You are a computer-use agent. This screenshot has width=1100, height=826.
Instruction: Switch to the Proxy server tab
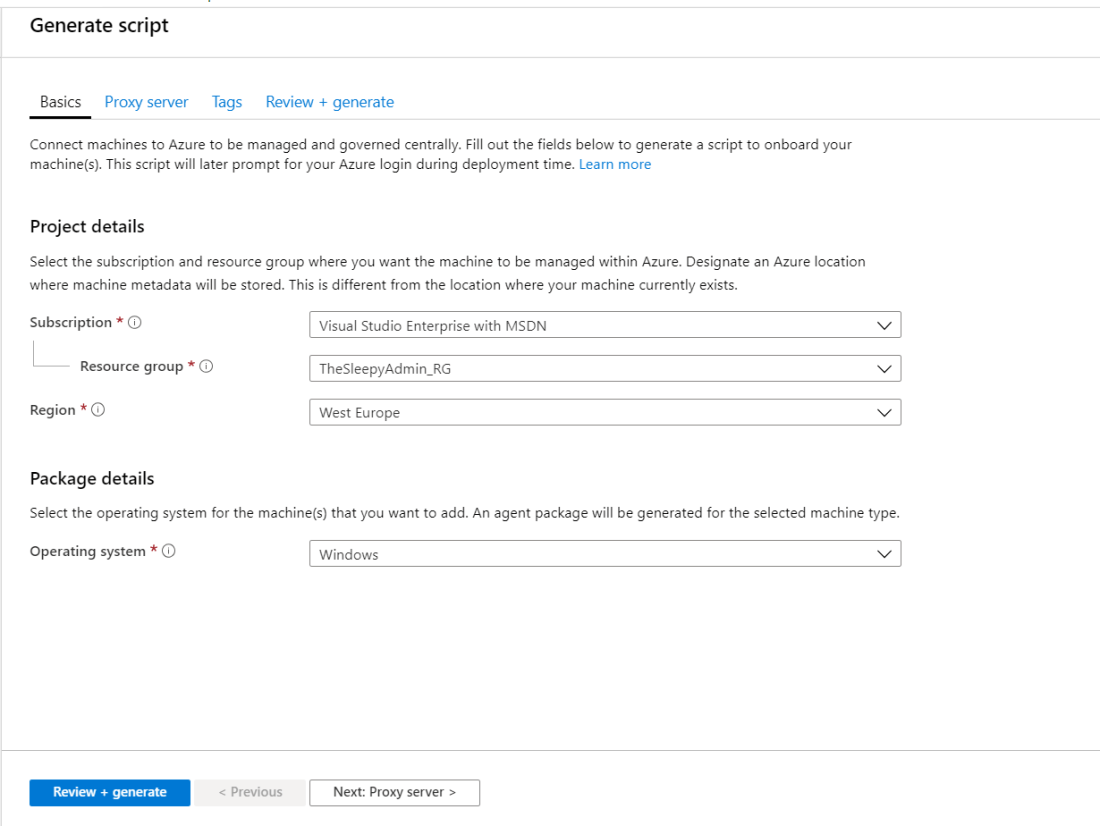click(x=146, y=102)
